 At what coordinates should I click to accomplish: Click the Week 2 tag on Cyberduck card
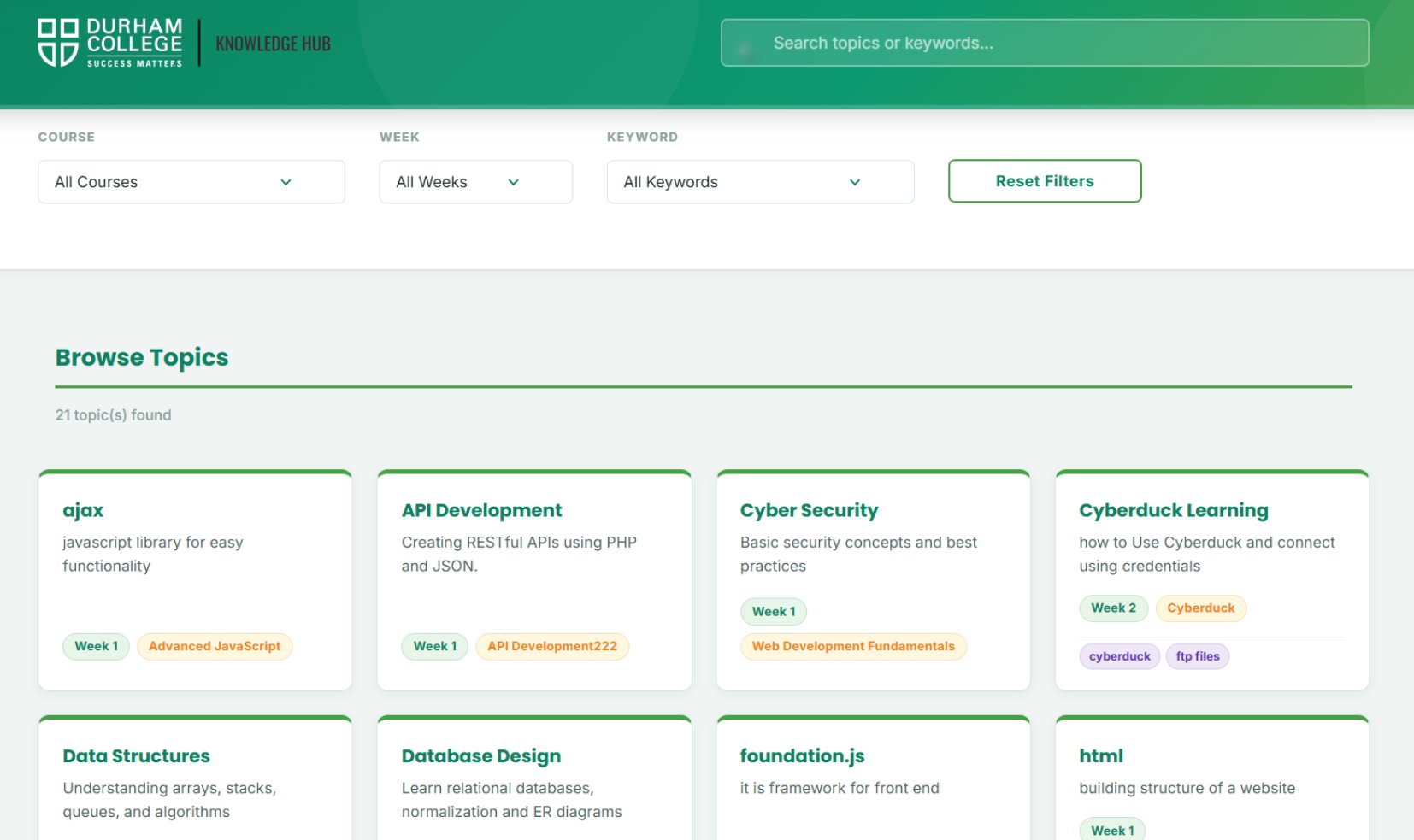coord(1114,608)
